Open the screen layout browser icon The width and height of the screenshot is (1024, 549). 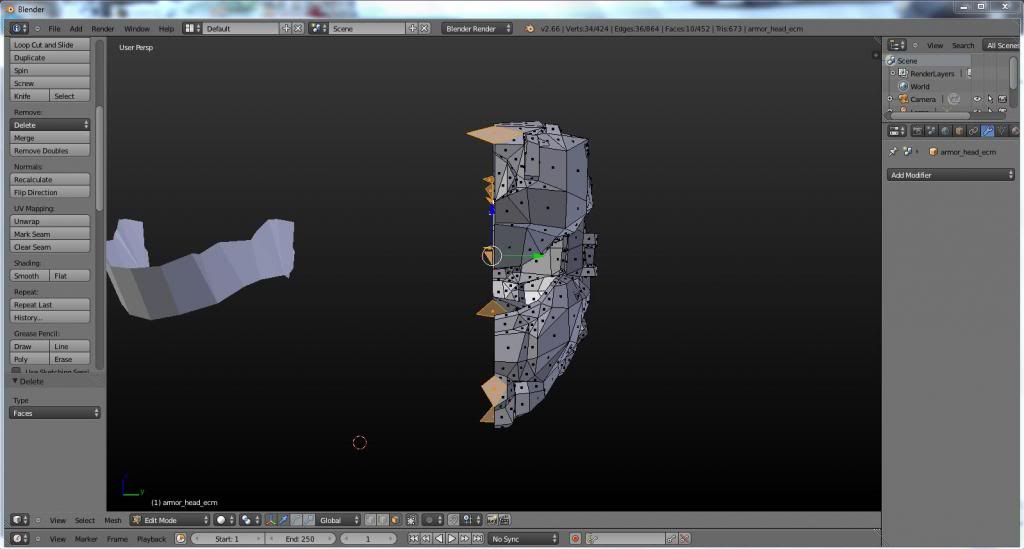pyautogui.click(x=192, y=29)
